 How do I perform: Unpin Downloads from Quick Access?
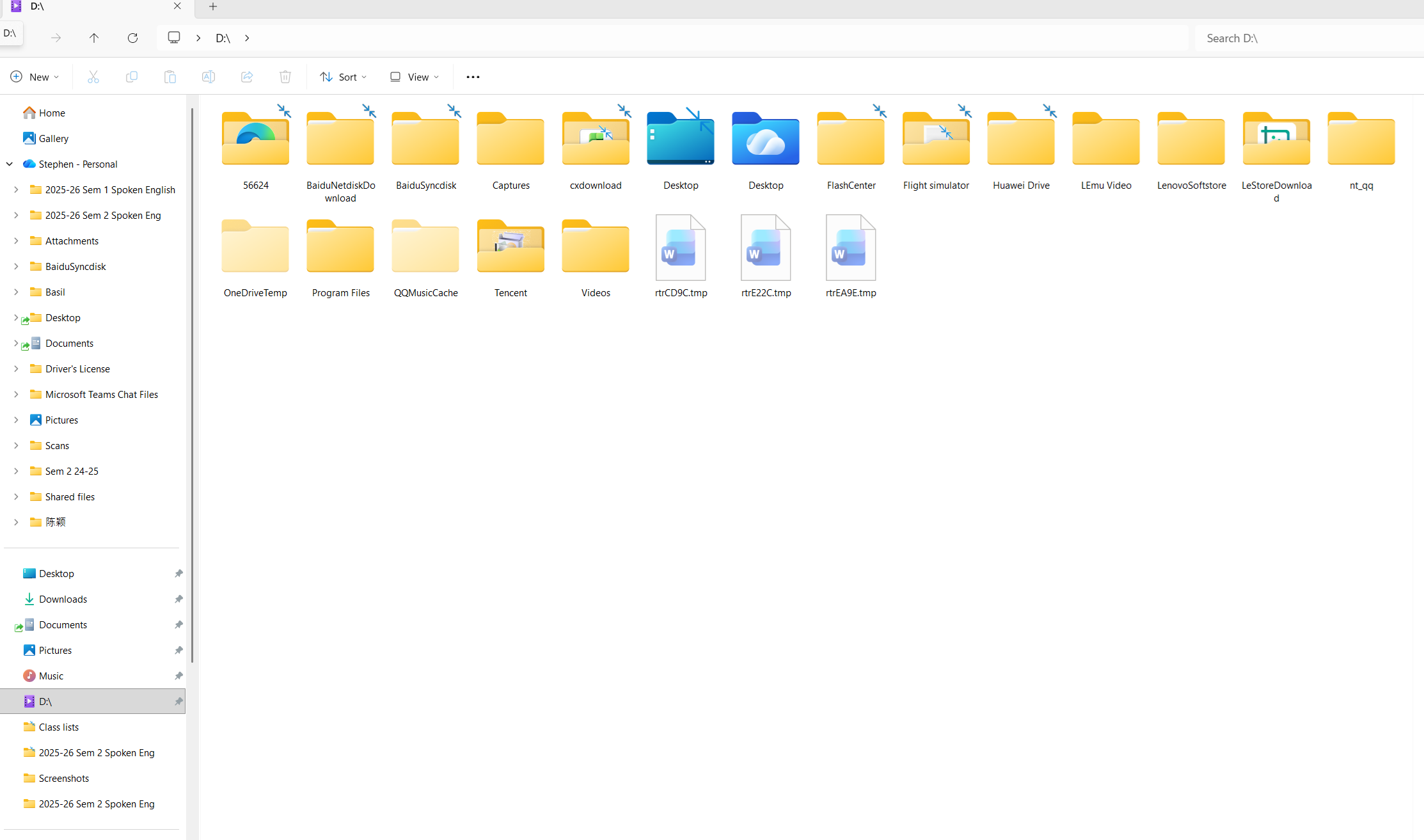[x=178, y=599]
